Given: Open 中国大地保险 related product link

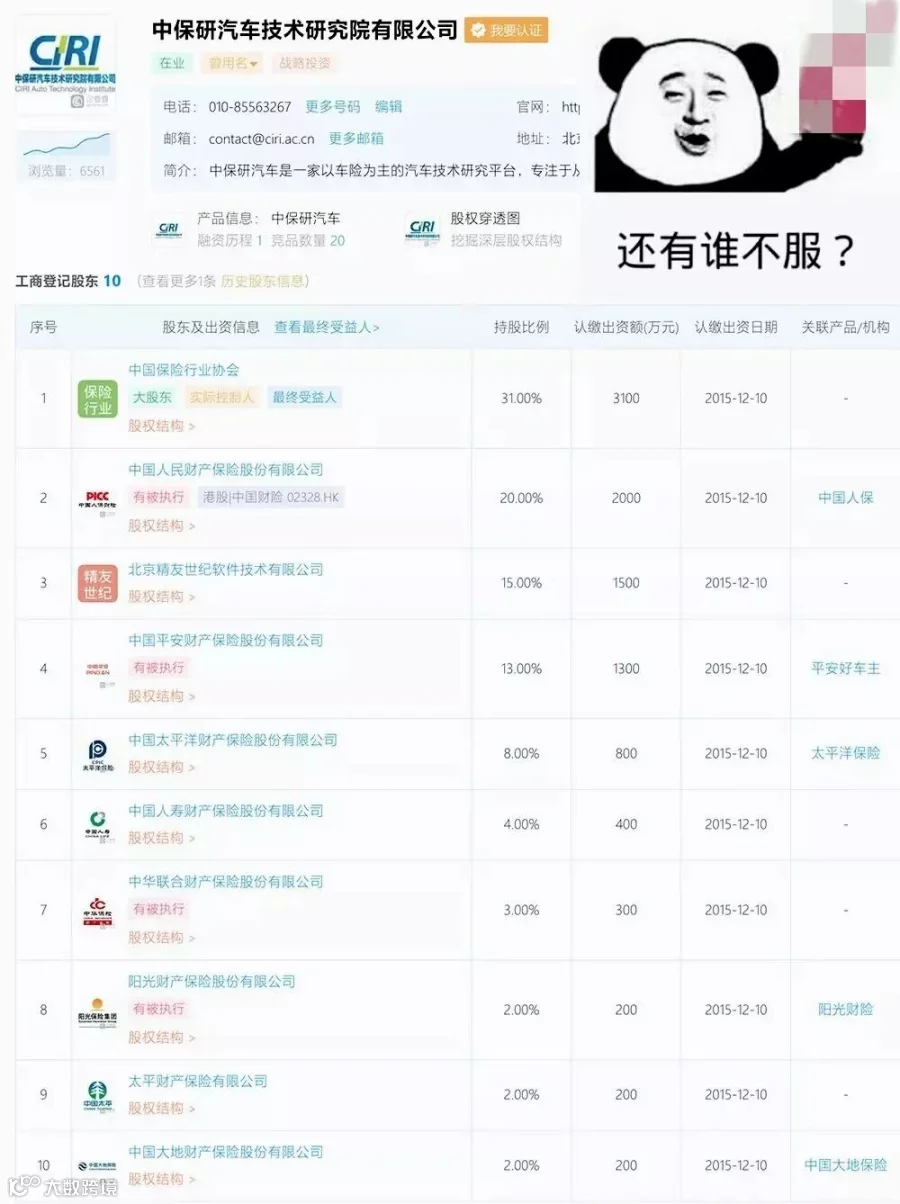Looking at the screenshot, I should (846, 1166).
